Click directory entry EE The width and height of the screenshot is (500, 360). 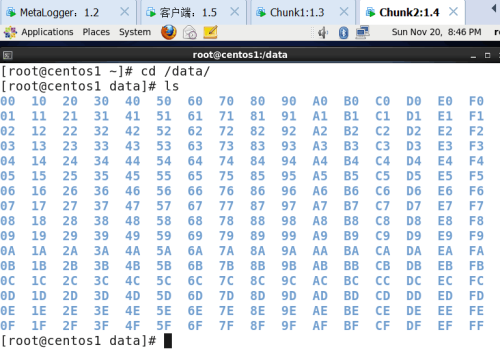point(445,311)
